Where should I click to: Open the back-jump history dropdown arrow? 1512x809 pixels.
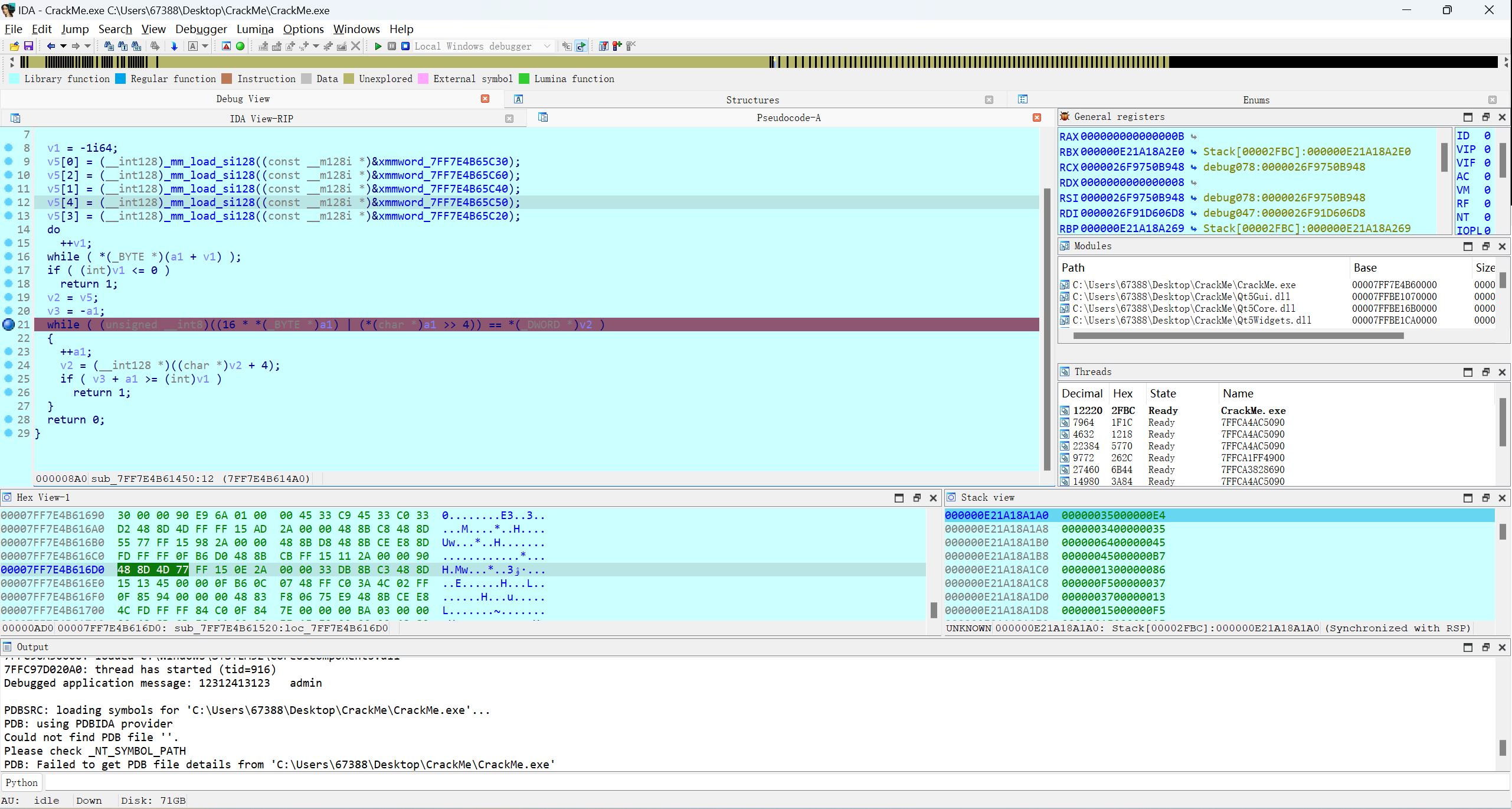pyautogui.click(x=63, y=46)
